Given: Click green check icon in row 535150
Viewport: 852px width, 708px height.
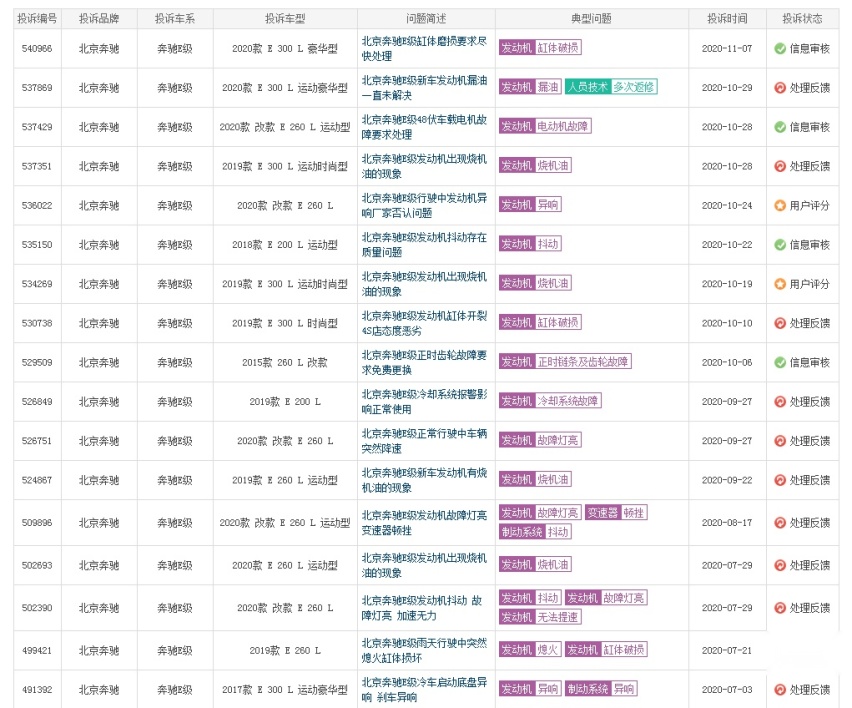Looking at the screenshot, I should [780, 245].
